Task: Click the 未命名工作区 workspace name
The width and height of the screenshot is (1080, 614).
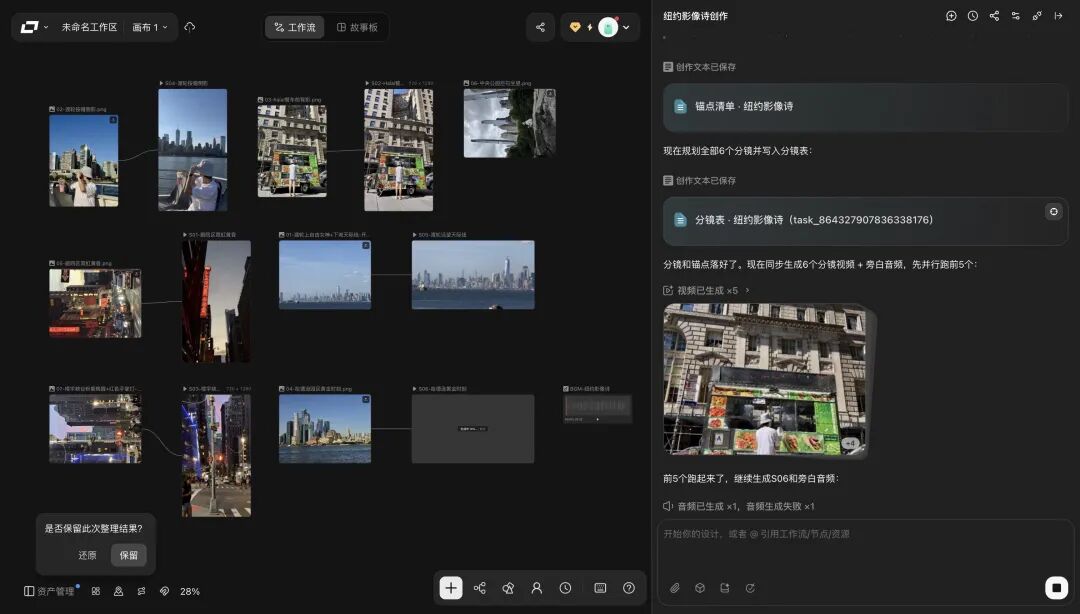Action: pyautogui.click(x=90, y=27)
